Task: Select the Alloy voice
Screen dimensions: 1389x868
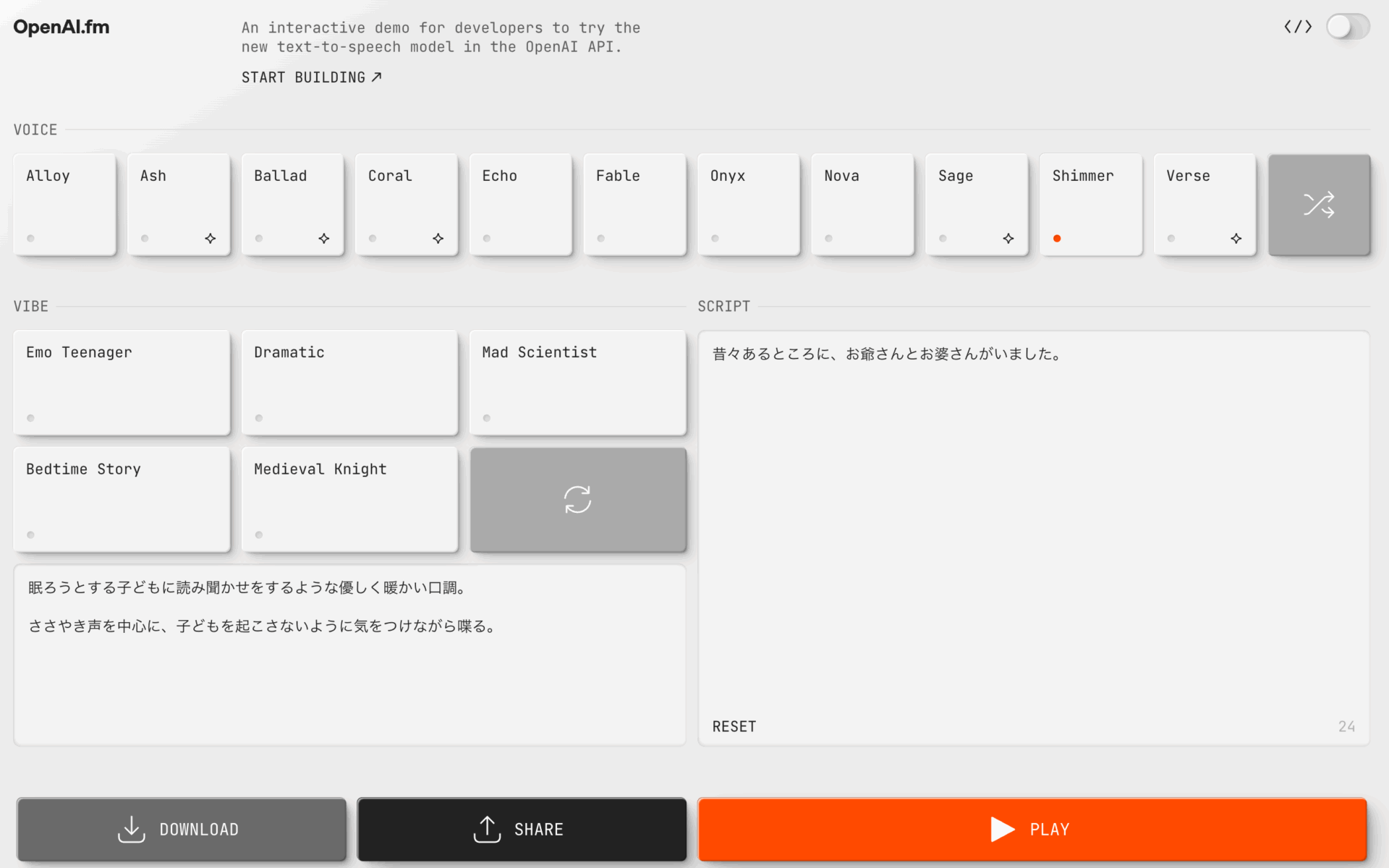Action: pos(64,204)
